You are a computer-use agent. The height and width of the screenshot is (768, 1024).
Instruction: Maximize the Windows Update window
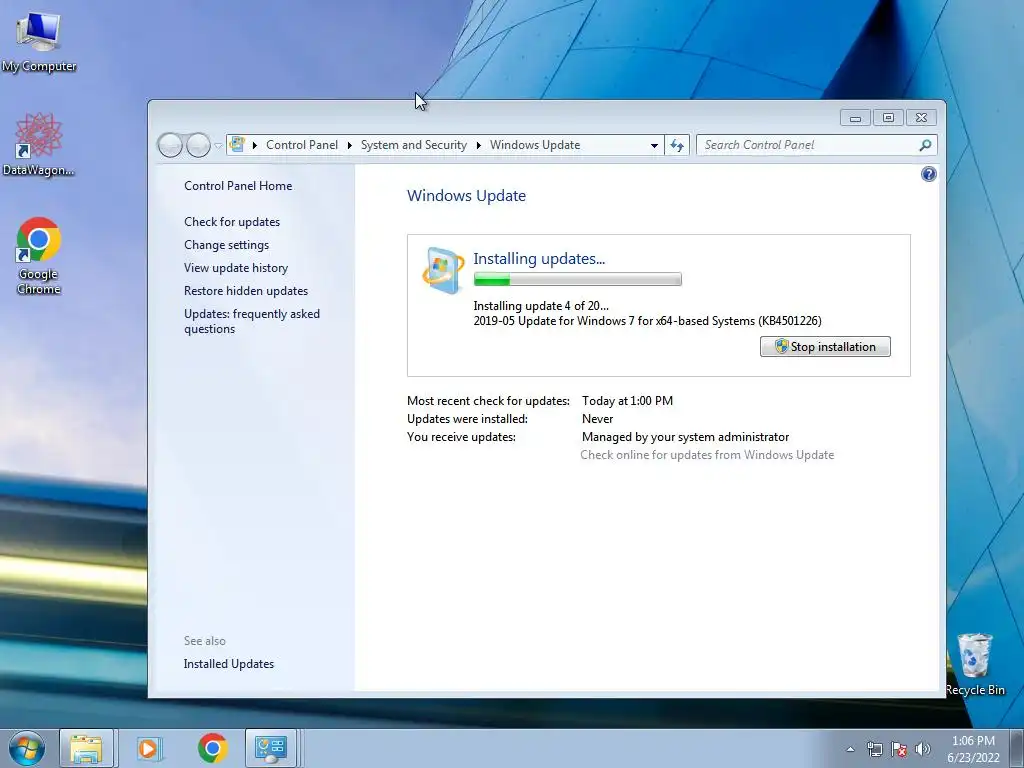tap(888, 118)
